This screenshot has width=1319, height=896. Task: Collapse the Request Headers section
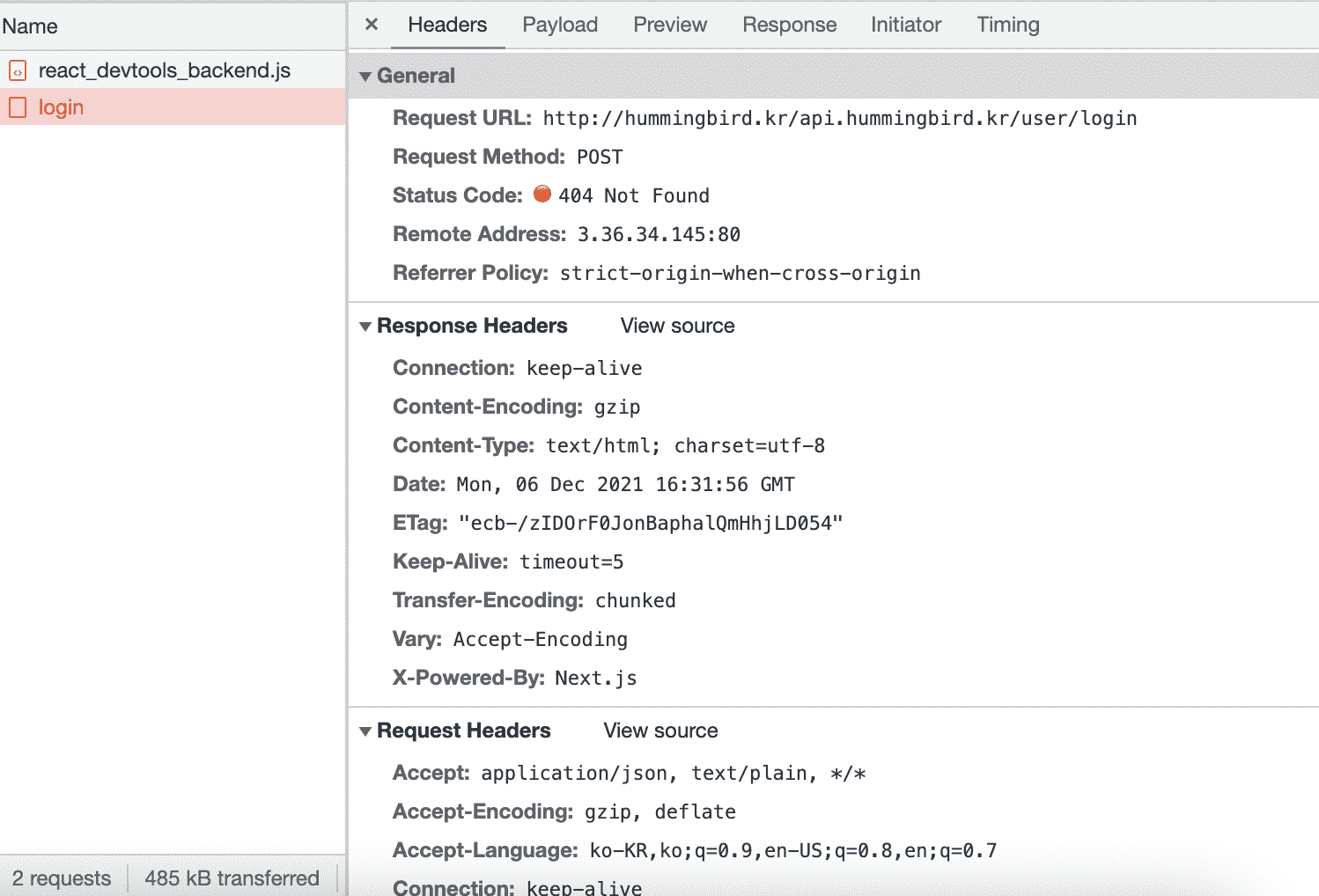[365, 731]
